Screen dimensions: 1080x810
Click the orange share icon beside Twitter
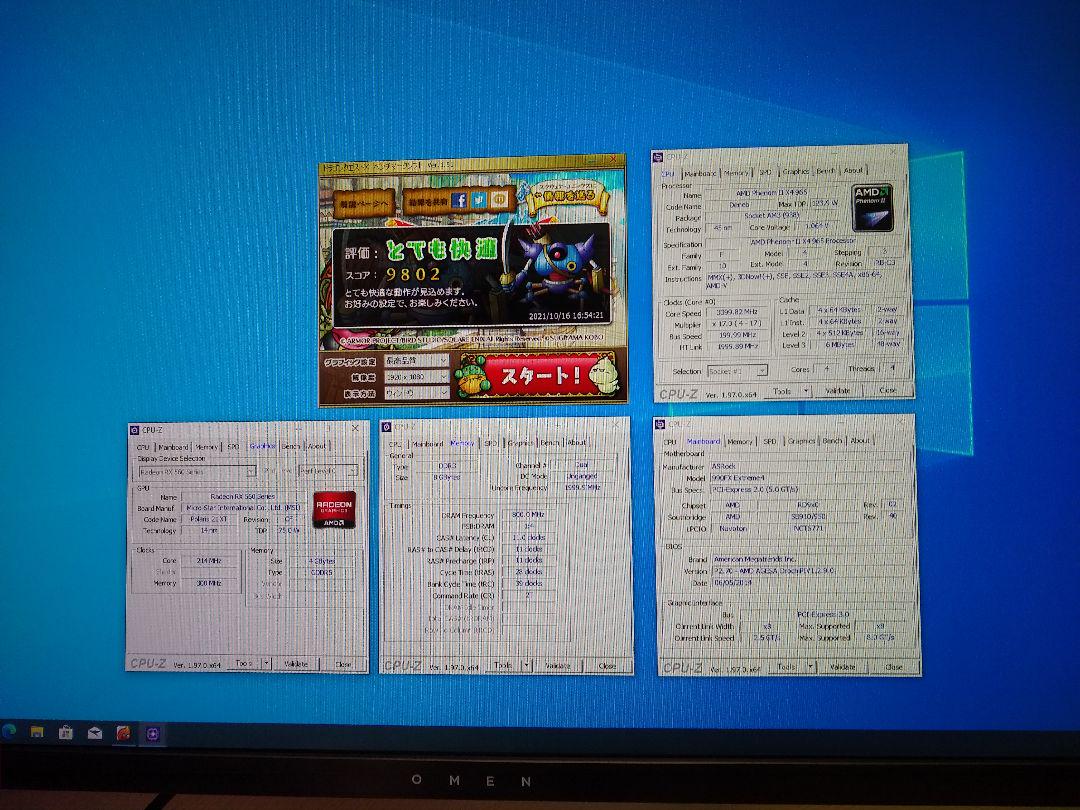(x=501, y=200)
